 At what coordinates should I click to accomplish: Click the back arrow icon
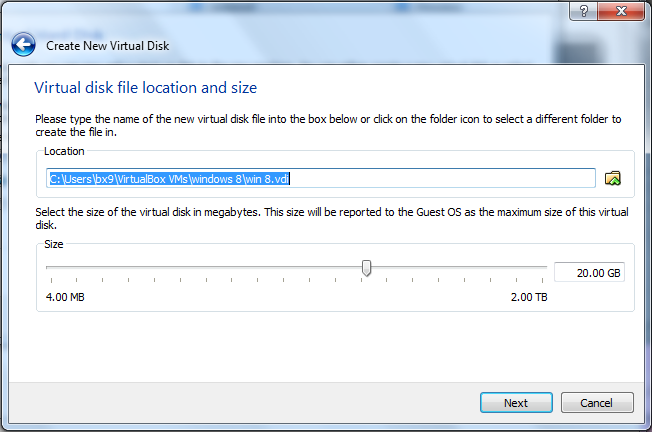coord(24,45)
